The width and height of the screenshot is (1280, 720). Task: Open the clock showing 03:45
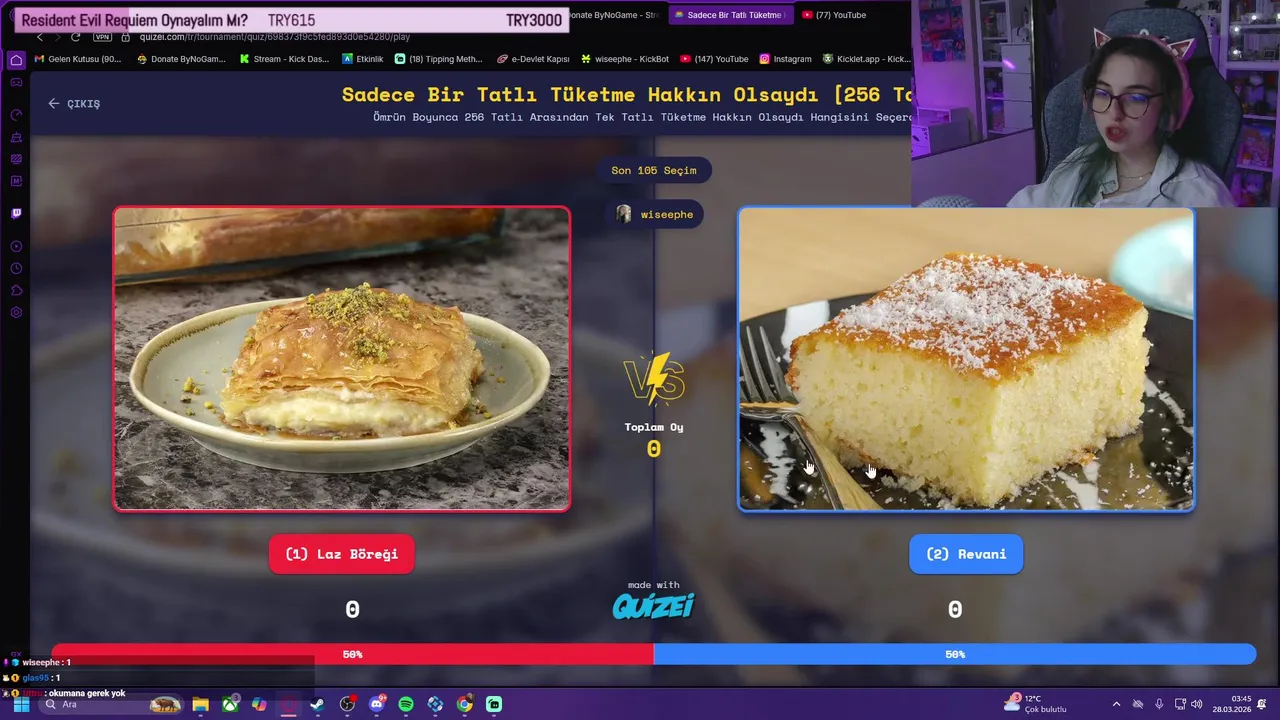[x=1232, y=704]
